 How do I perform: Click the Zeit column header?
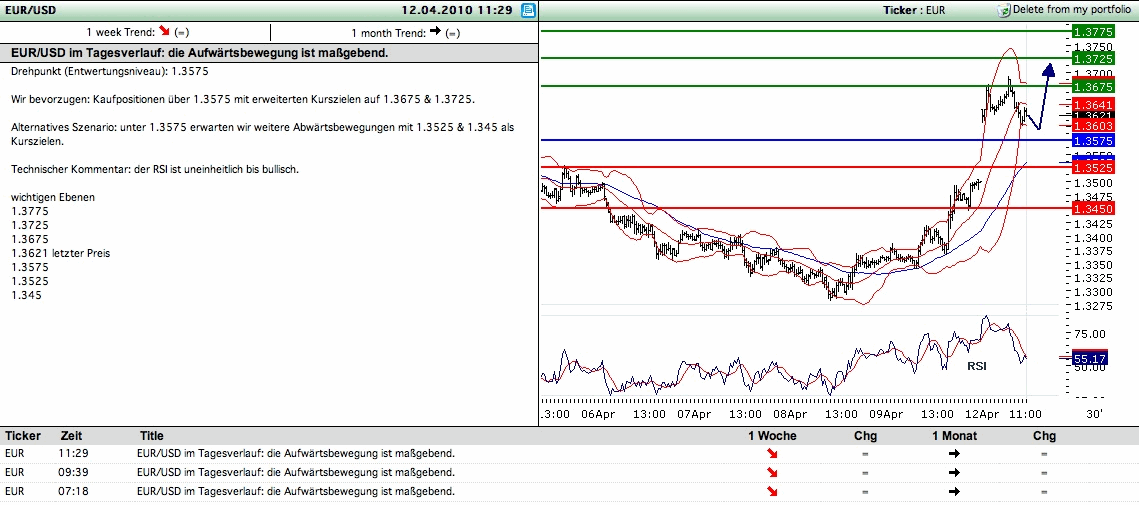[70, 436]
